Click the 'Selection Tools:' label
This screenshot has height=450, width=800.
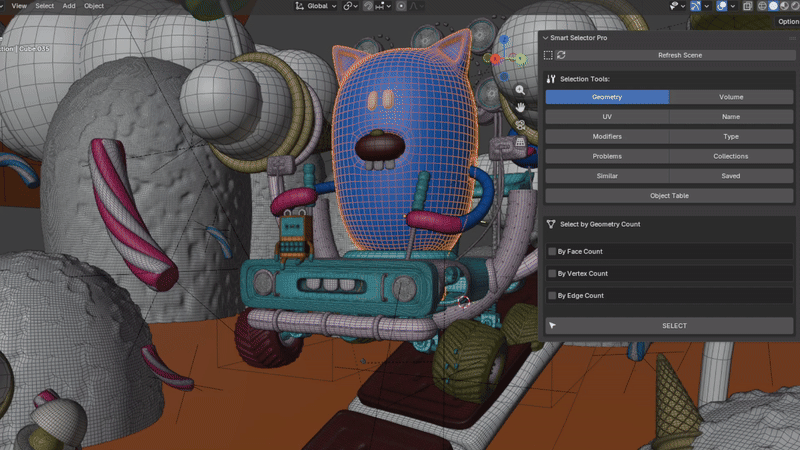585,79
